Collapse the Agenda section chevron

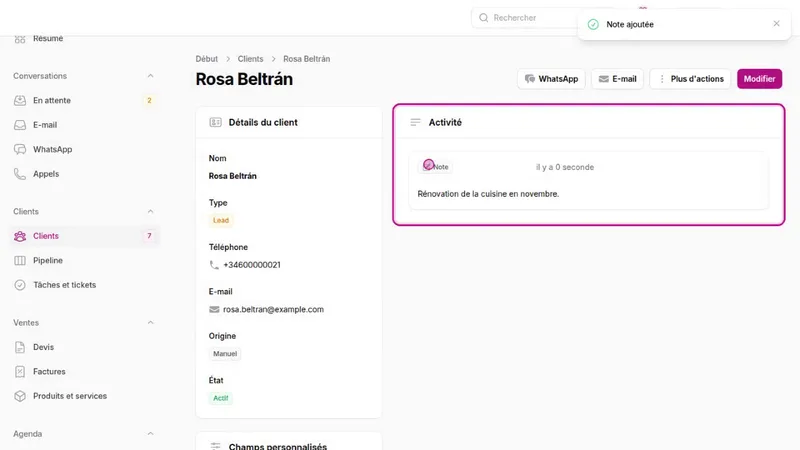click(x=150, y=434)
